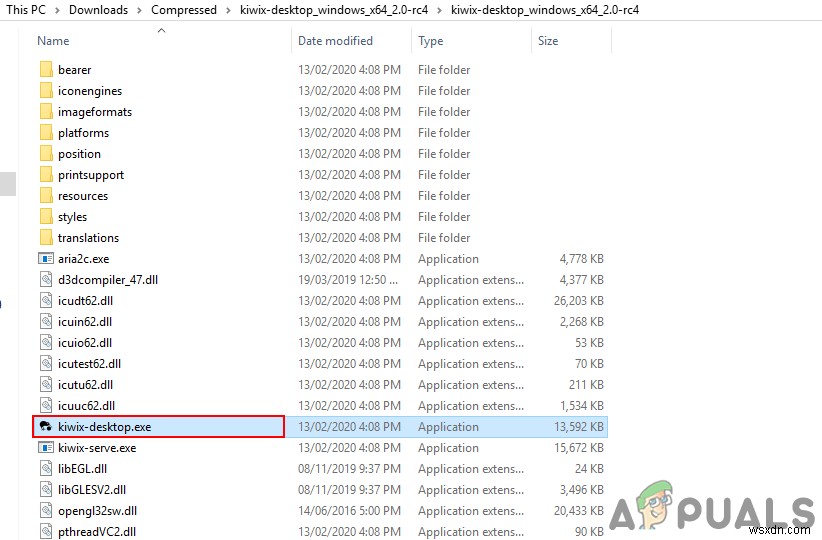Select the bearer folder icon
822x540 pixels.
tap(46, 70)
